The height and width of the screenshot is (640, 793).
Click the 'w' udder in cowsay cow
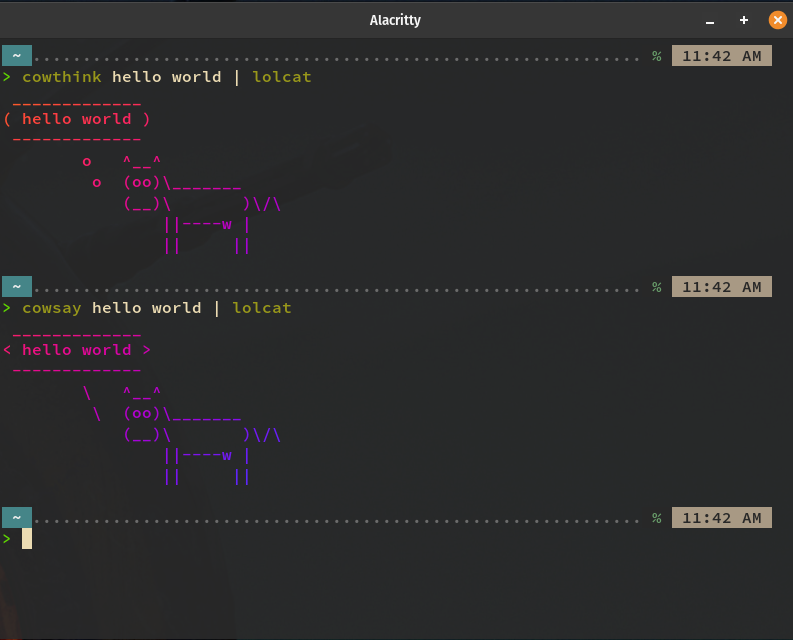tap(227, 456)
